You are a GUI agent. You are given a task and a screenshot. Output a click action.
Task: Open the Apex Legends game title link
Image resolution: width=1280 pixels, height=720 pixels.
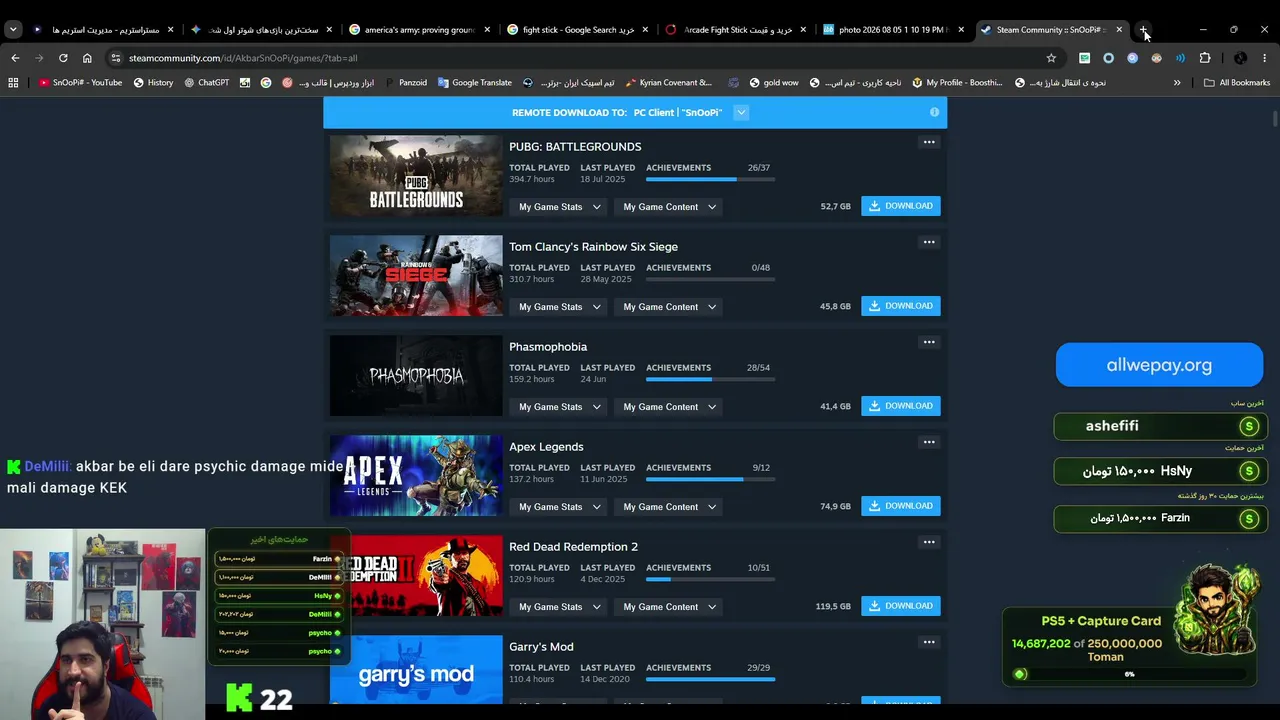[546, 447]
